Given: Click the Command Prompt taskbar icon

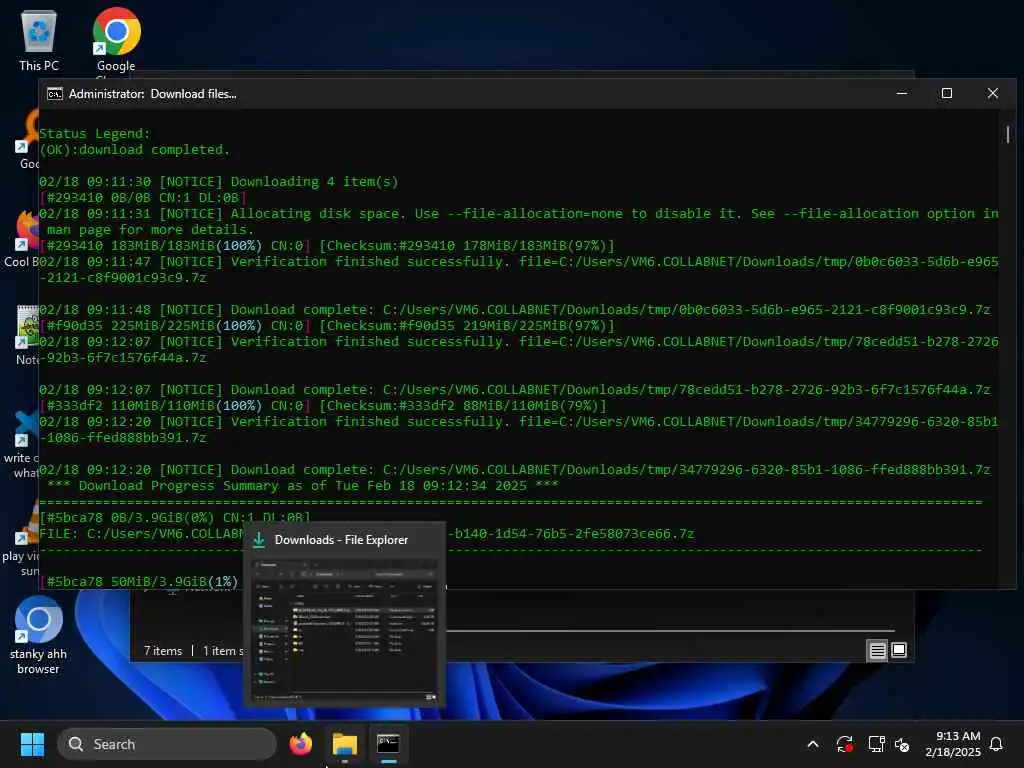Looking at the screenshot, I should coord(388,744).
